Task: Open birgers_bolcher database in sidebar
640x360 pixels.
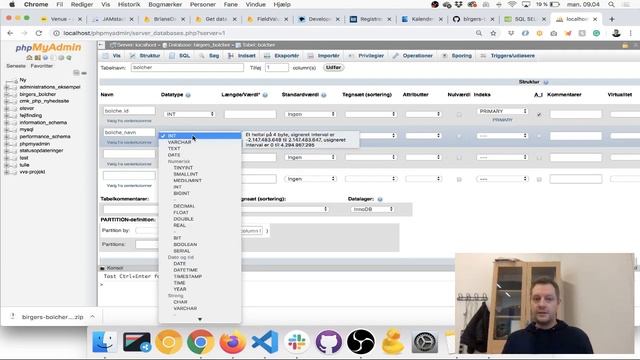Action: (x=38, y=94)
